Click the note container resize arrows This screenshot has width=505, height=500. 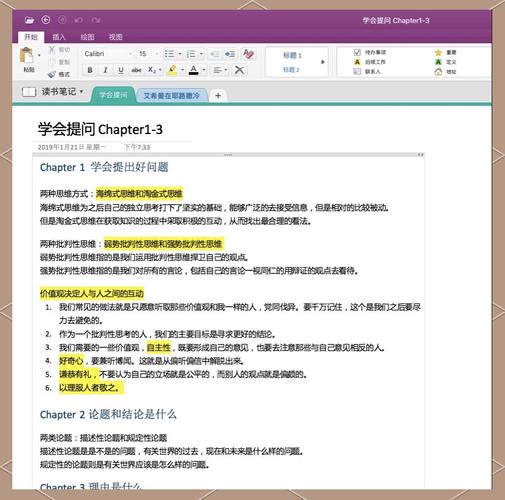[420, 155]
